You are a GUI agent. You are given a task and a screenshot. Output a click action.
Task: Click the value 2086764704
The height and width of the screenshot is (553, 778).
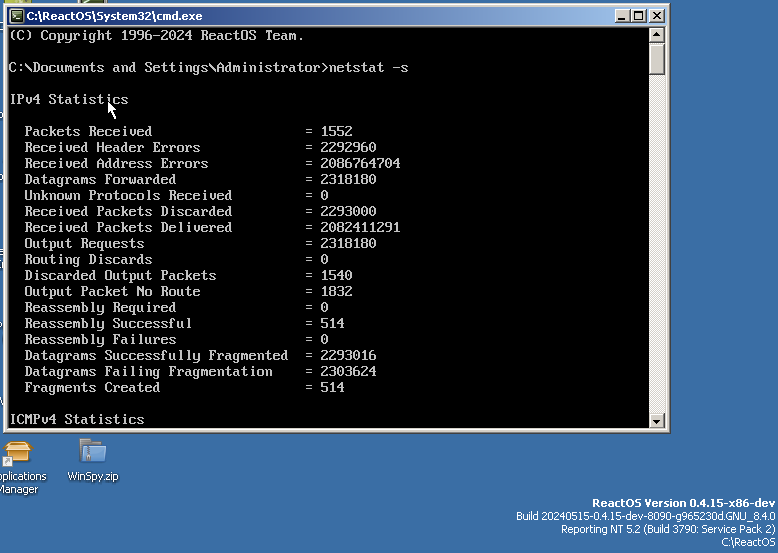pyautogui.click(x=360, y=163)
